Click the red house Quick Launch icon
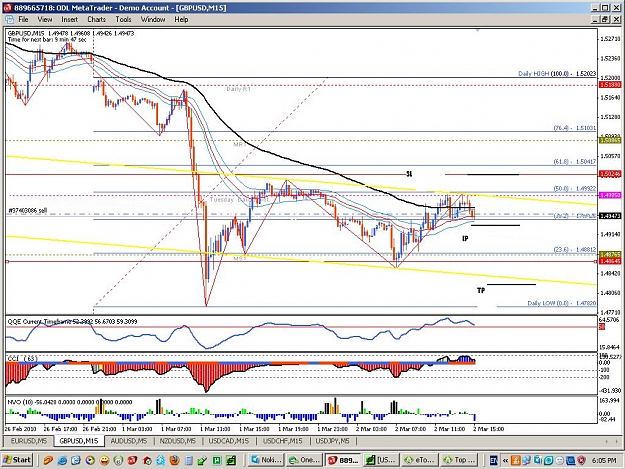The width and height of the screenshot is (625, 469). (x=147, y=460)
